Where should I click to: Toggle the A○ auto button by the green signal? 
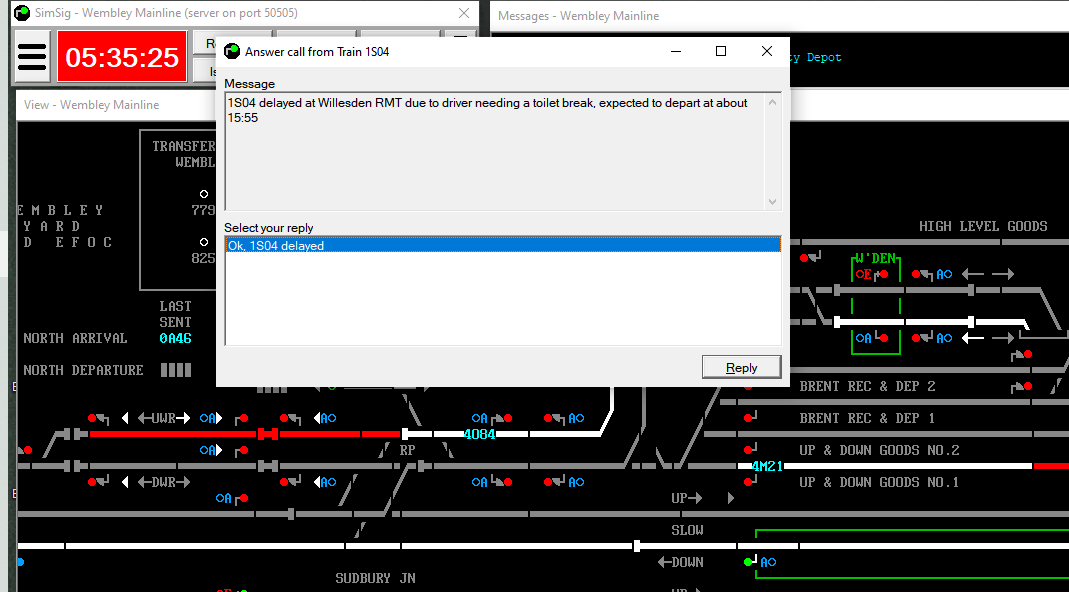coord(768,562)
